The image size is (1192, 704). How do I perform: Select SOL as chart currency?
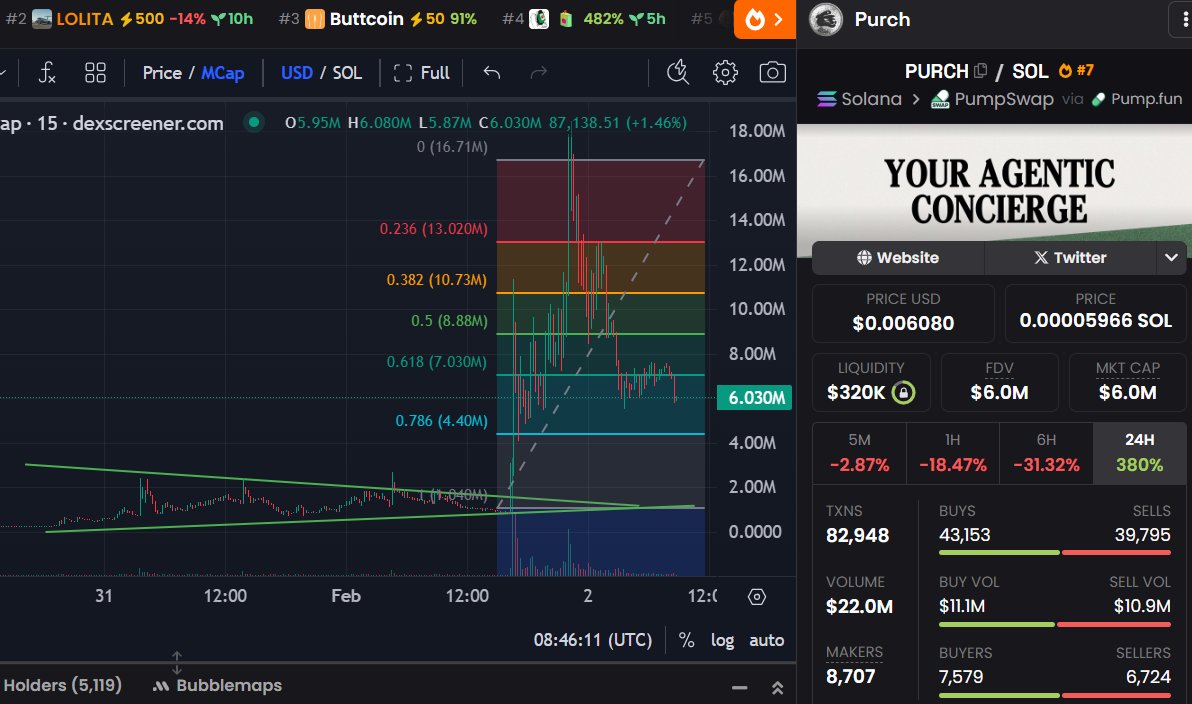[x=347, y=73]
